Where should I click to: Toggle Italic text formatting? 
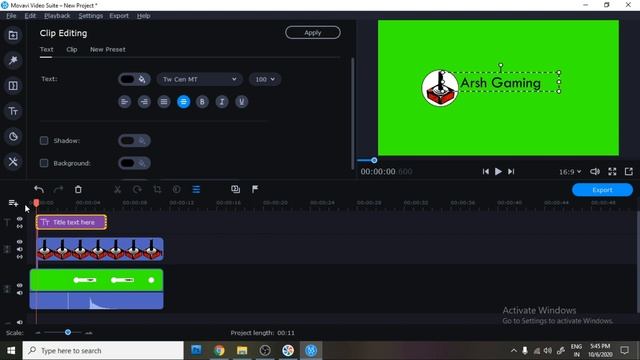(222, 102)
